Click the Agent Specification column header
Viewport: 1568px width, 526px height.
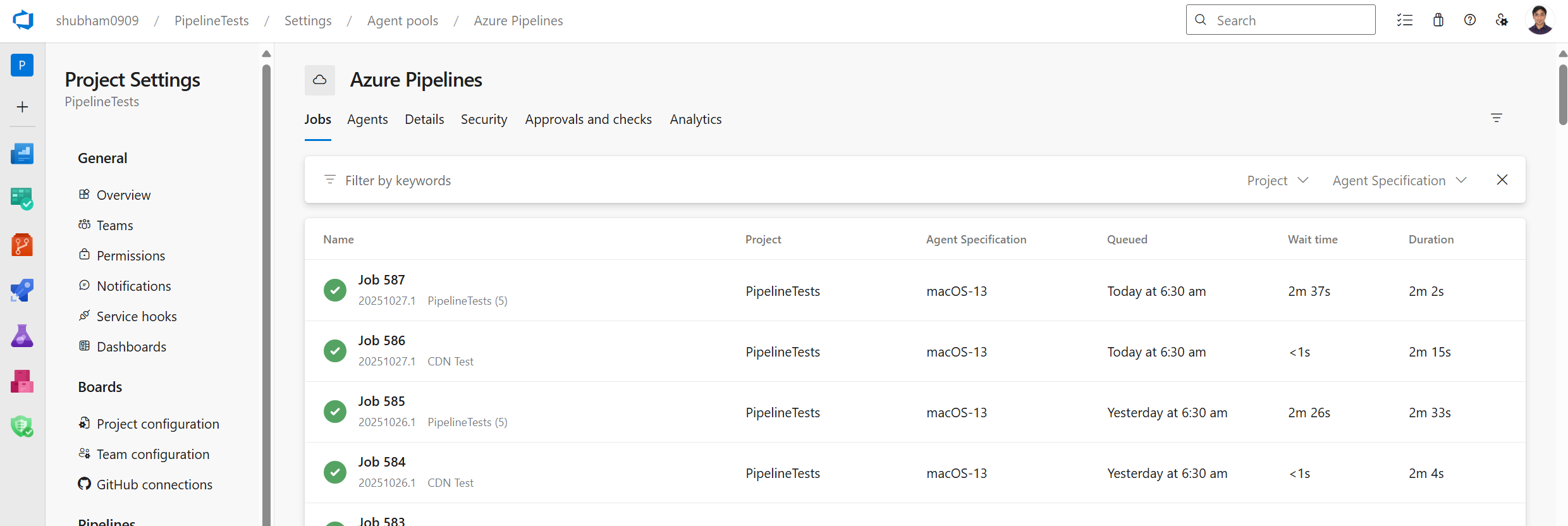pos(976,240)
